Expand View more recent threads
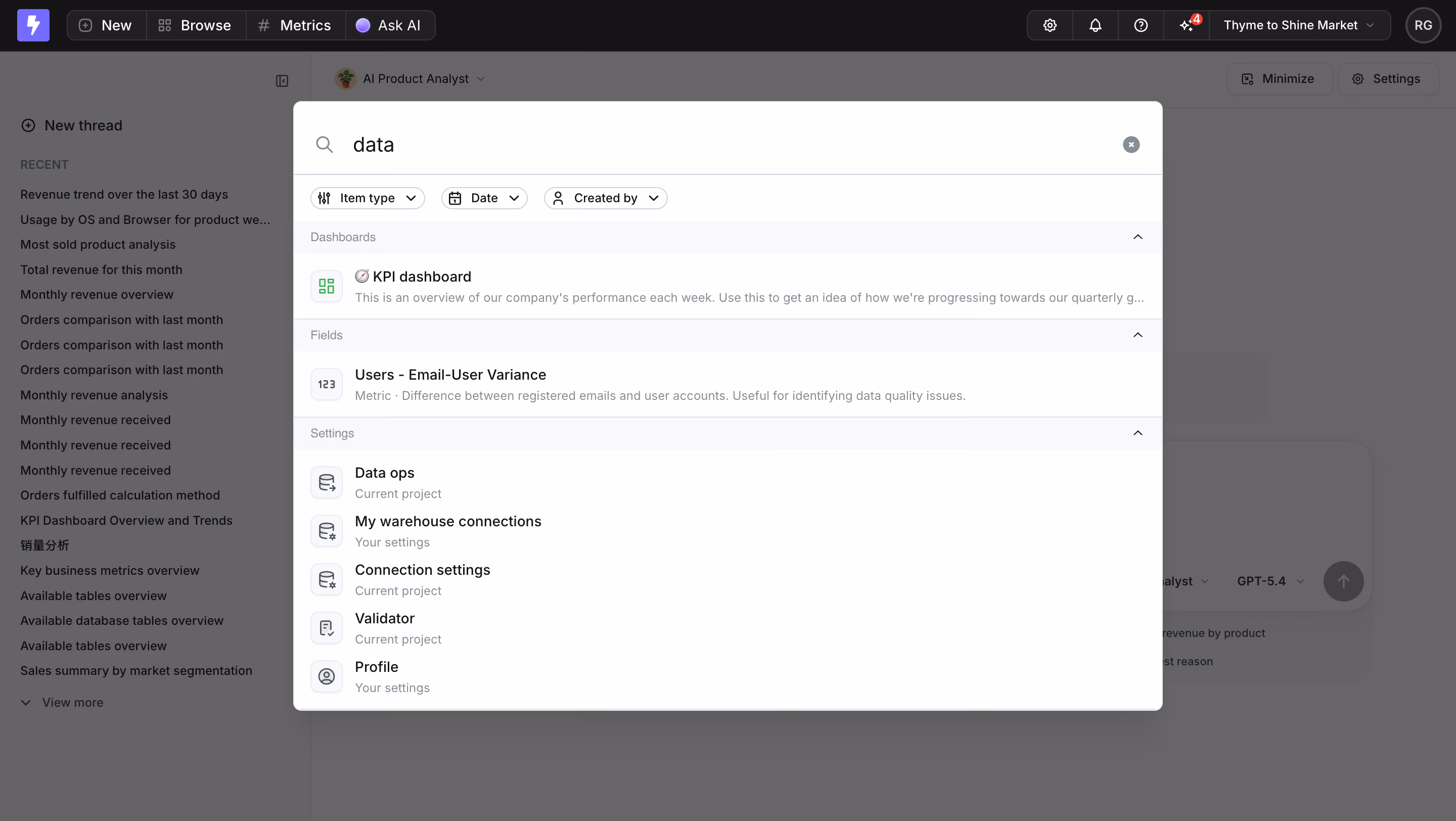 click(62, 703)
